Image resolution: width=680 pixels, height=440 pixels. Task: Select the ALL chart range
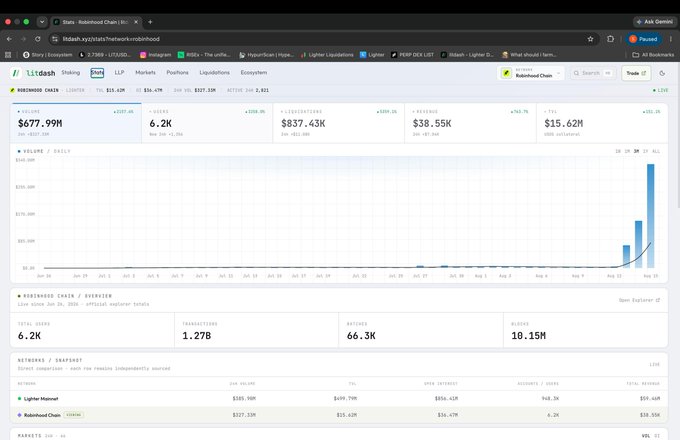pos(656,151)
